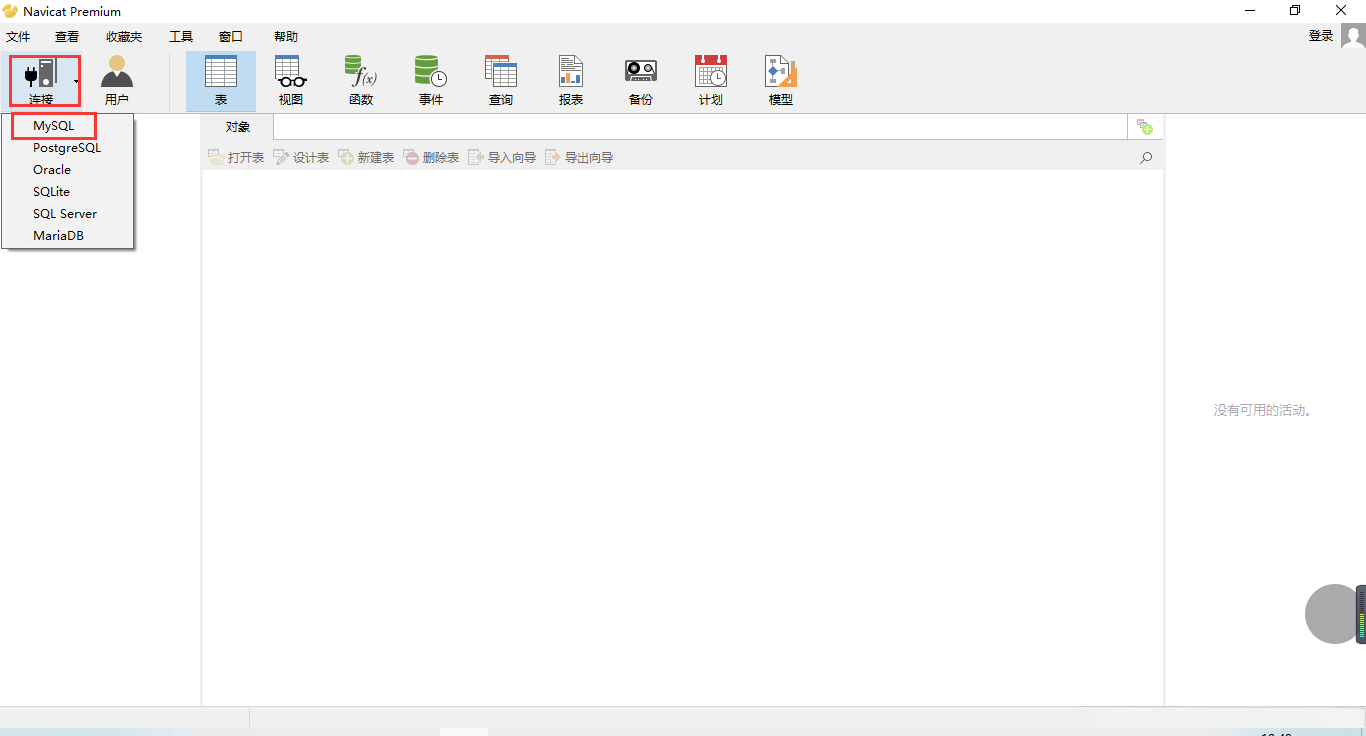Open the Report (报表) toolbar icon
The image size is (1366, 736).
[571, 80]
